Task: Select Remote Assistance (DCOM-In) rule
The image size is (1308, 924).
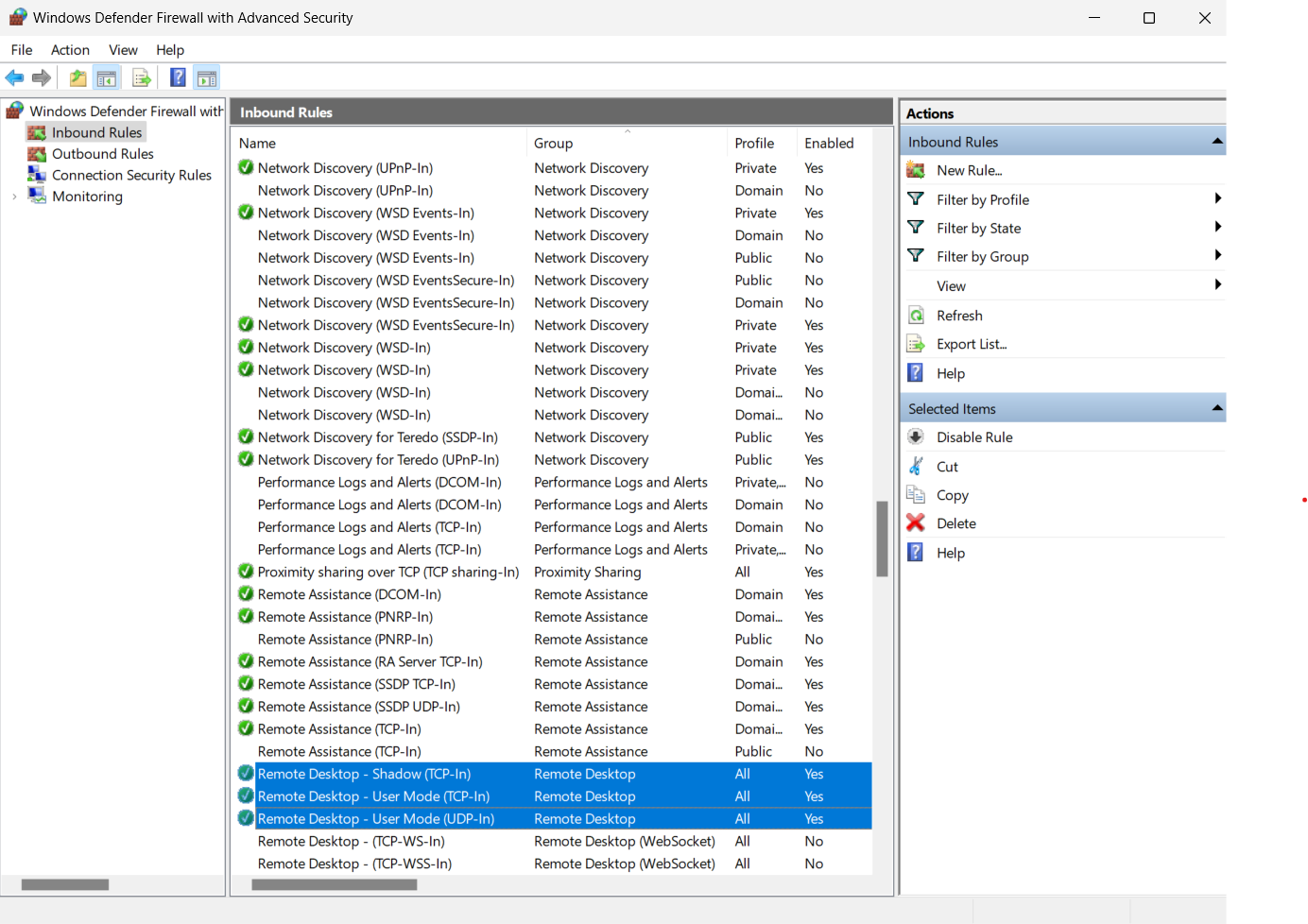Action: (x=554, y=594)
